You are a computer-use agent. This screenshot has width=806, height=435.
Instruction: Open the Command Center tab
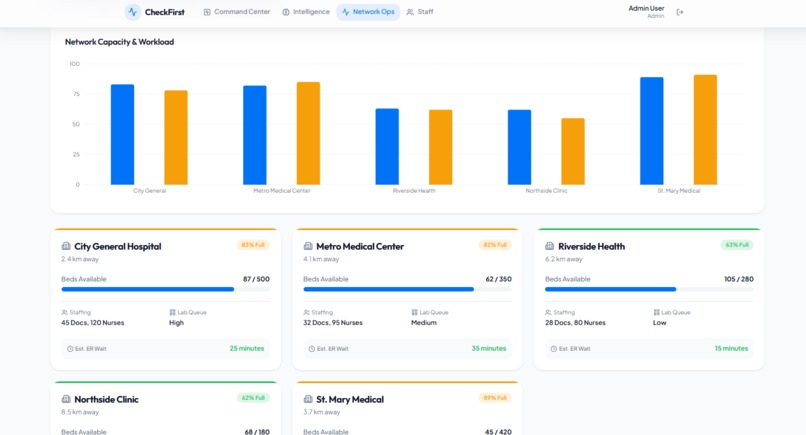236,12
